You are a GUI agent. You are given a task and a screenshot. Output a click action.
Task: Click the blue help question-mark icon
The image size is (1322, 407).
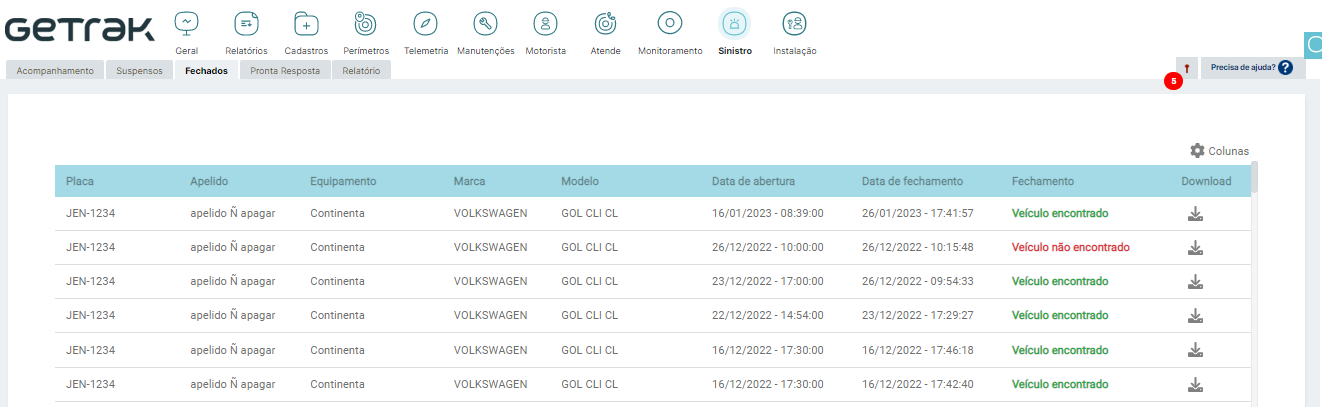pyautogui.click(x=1286, y=68)
